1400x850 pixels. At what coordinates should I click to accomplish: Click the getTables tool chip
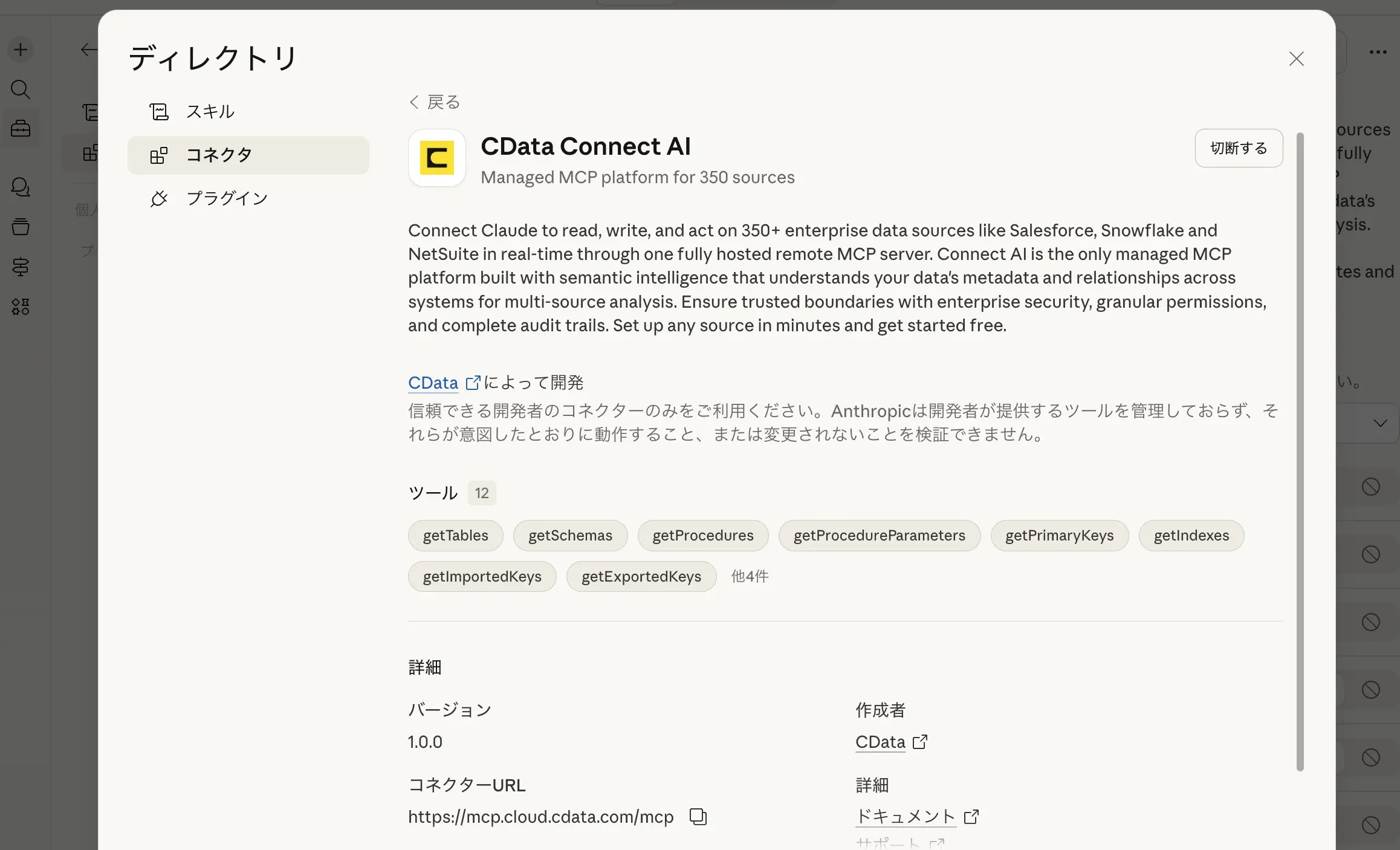455,535
